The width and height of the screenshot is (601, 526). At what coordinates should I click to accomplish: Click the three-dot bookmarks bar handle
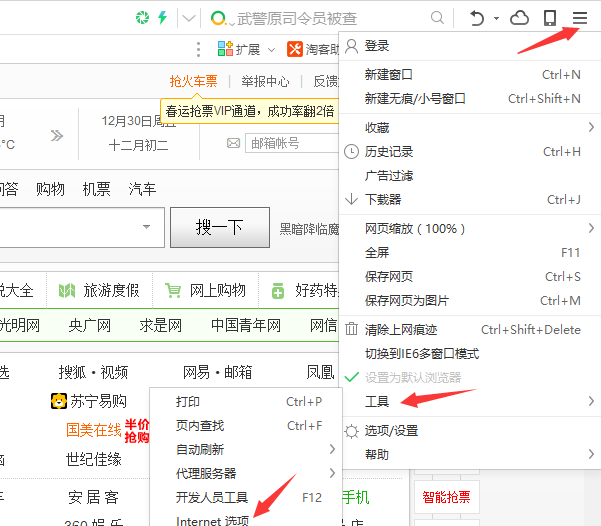click(x=198, y=49)
